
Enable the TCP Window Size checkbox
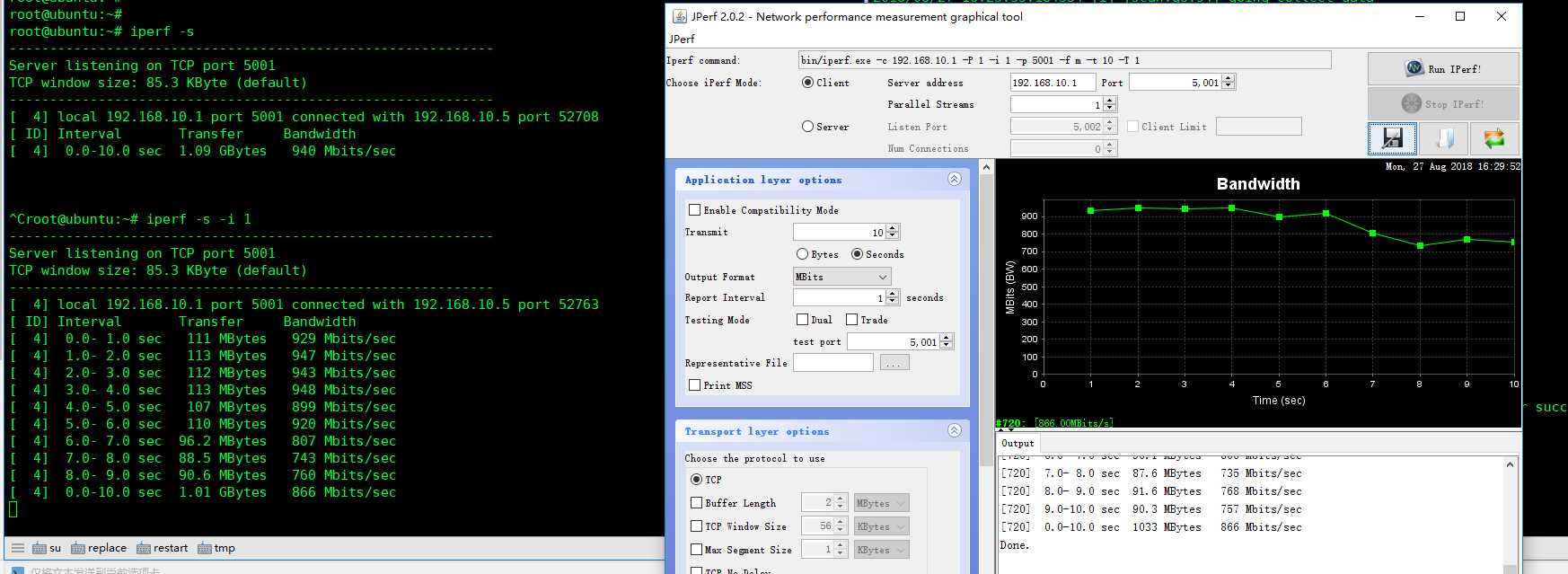coord(696,526)
